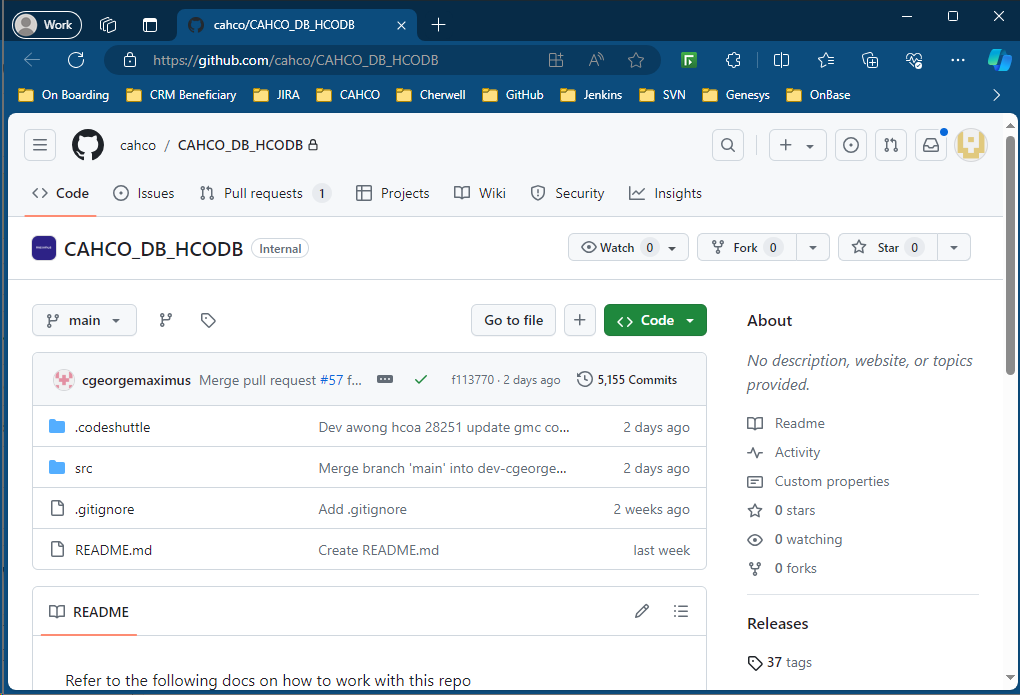The width and height of the screenshot is (1020, 695).
Task: Open the Insights tab
Action: [x=665, y=192]
